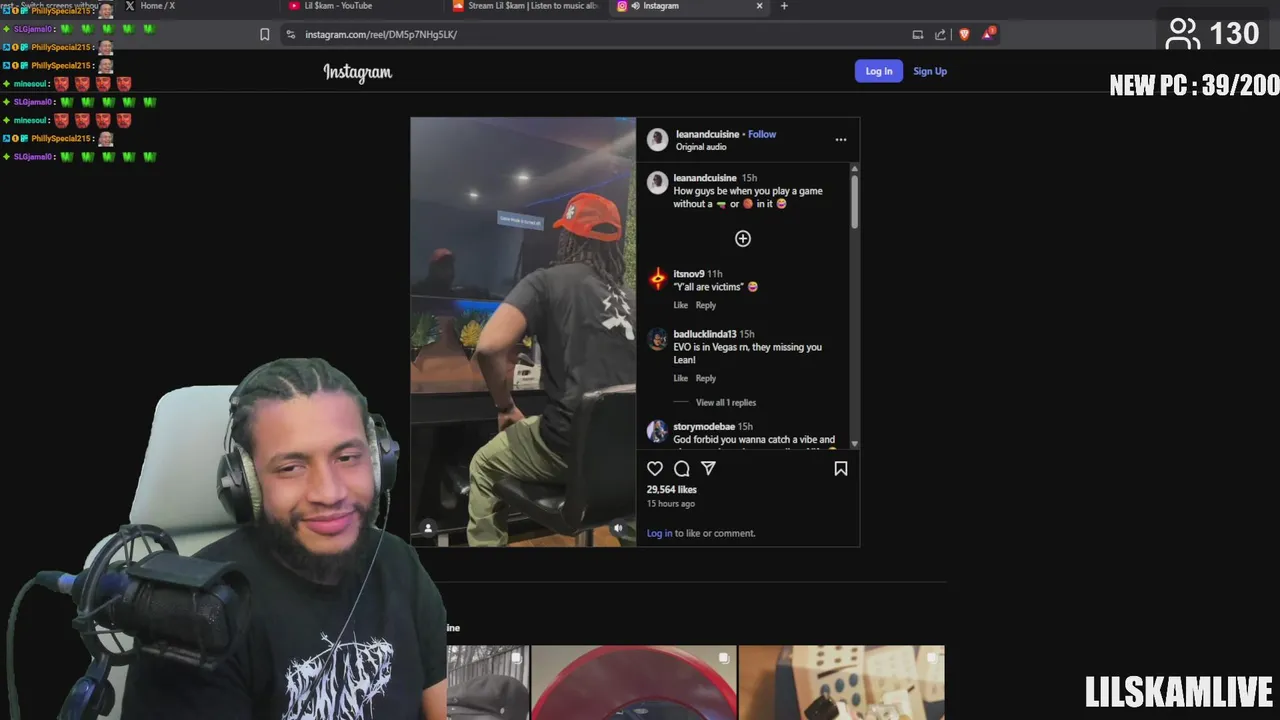Open leanandcuisine profile picture in post header

[657, 140]
